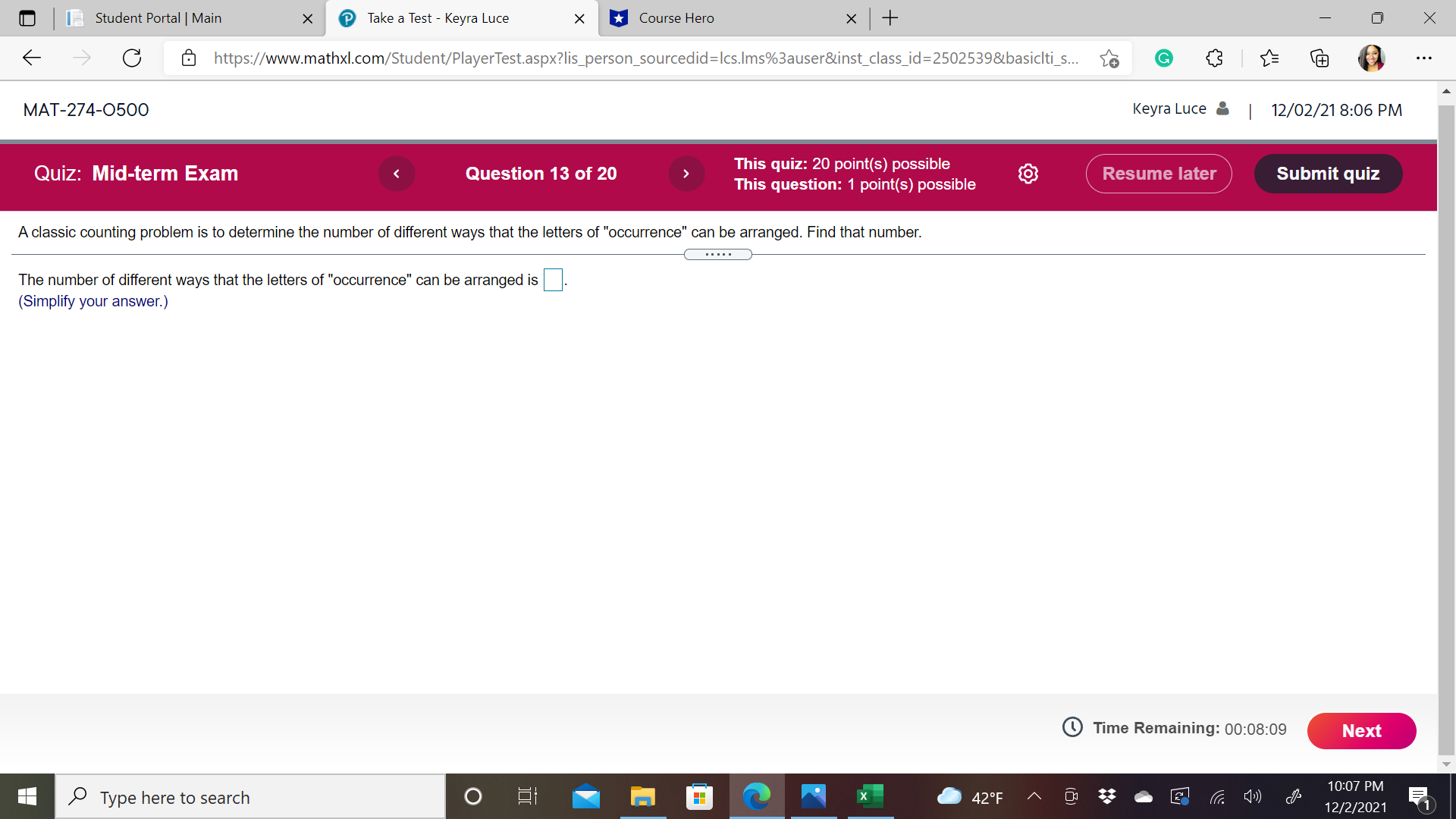1456x819 pixels.
Task: Click the site security padlock icon
Action: (189, 58)
